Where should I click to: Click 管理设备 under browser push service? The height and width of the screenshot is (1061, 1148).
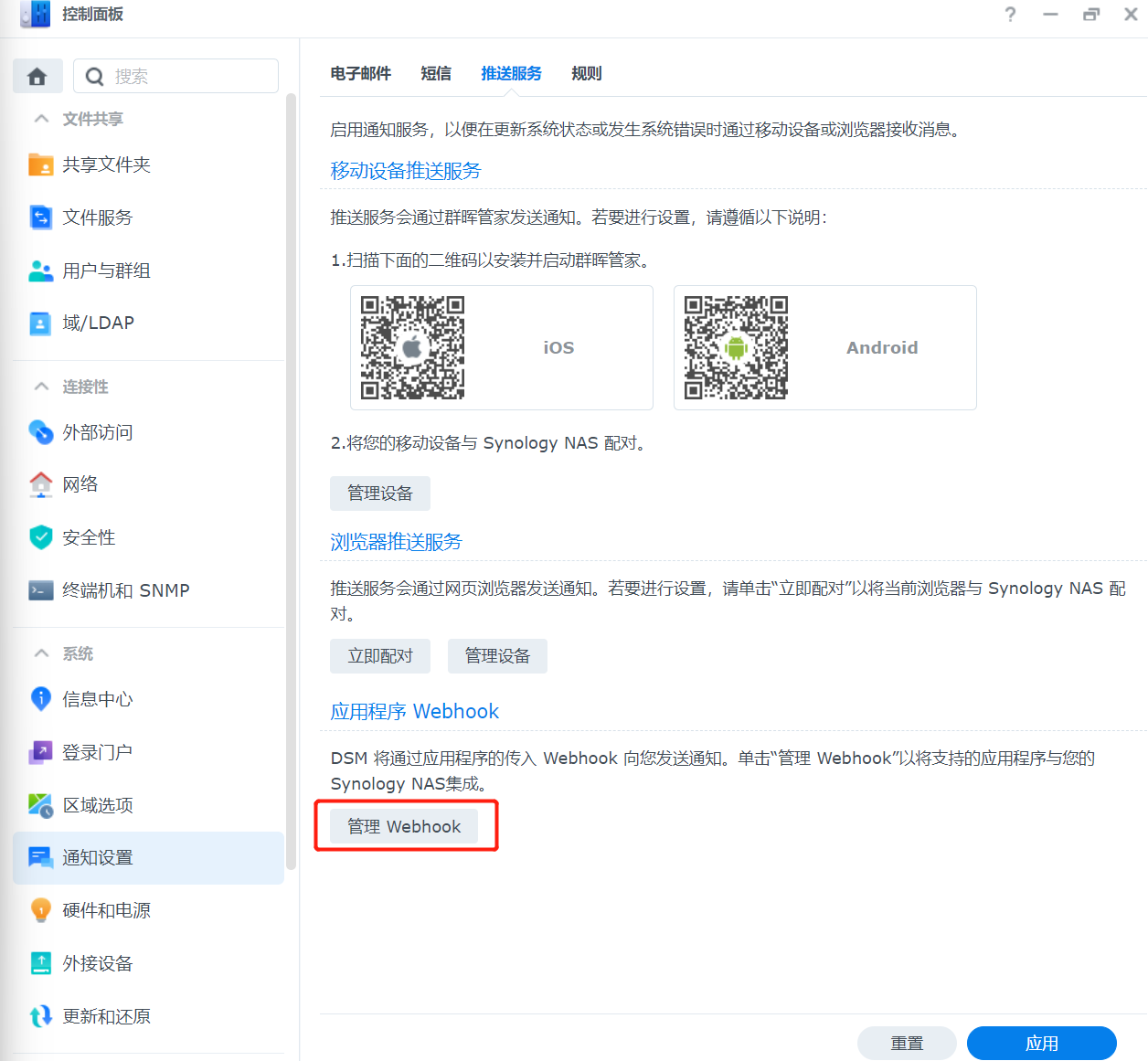tap(497, 656)
